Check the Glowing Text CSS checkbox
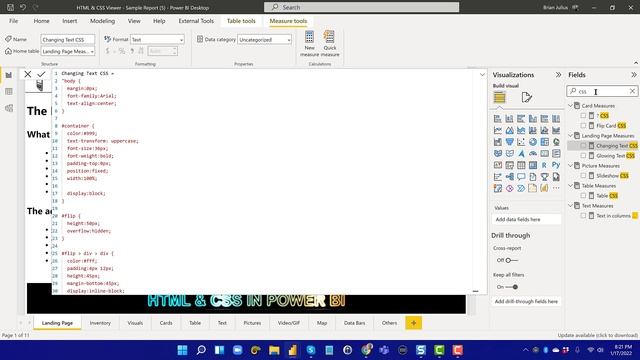This screenshot has height=360, width=640. [x=583, y=156]
